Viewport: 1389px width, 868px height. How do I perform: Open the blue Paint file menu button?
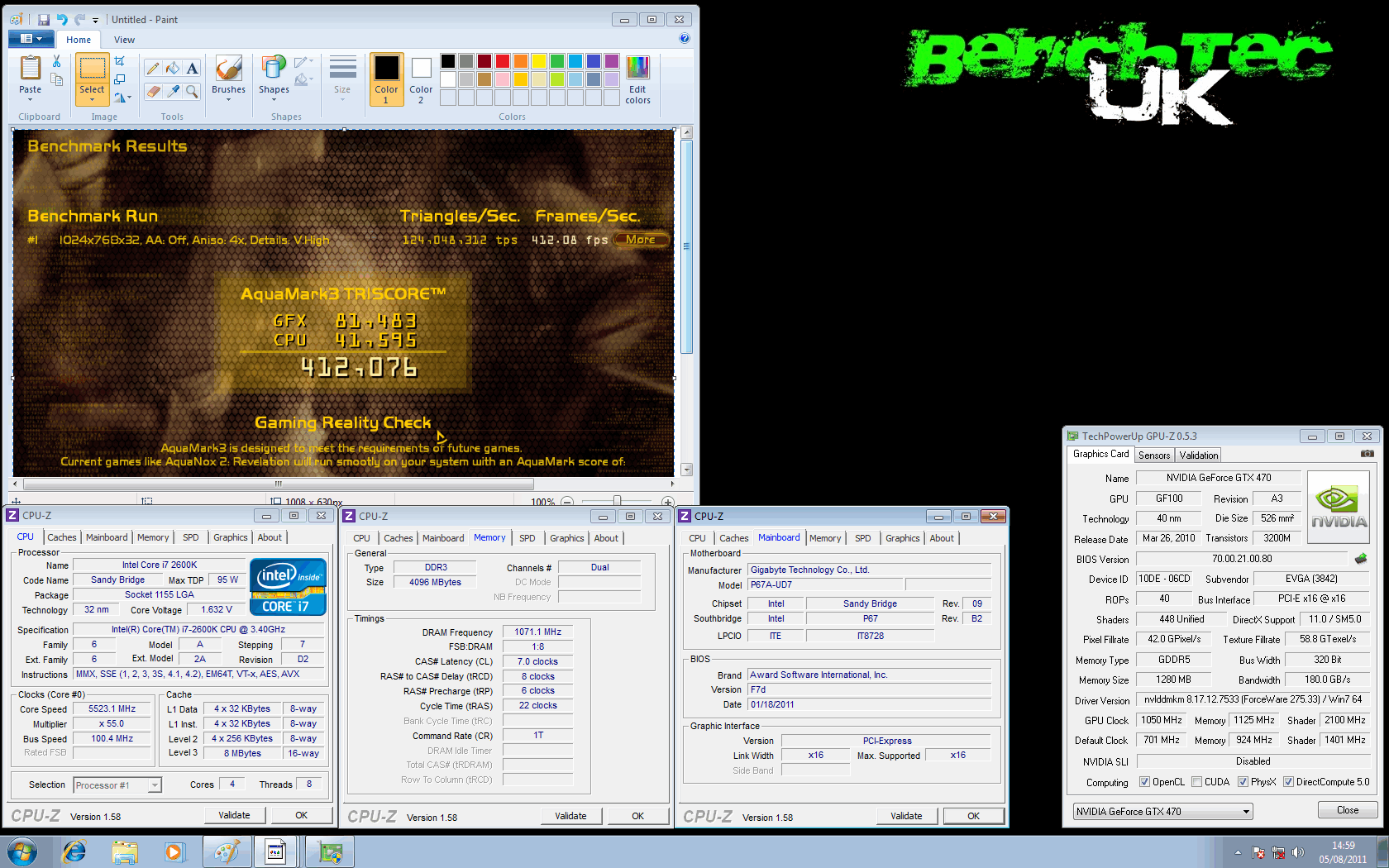31,39
